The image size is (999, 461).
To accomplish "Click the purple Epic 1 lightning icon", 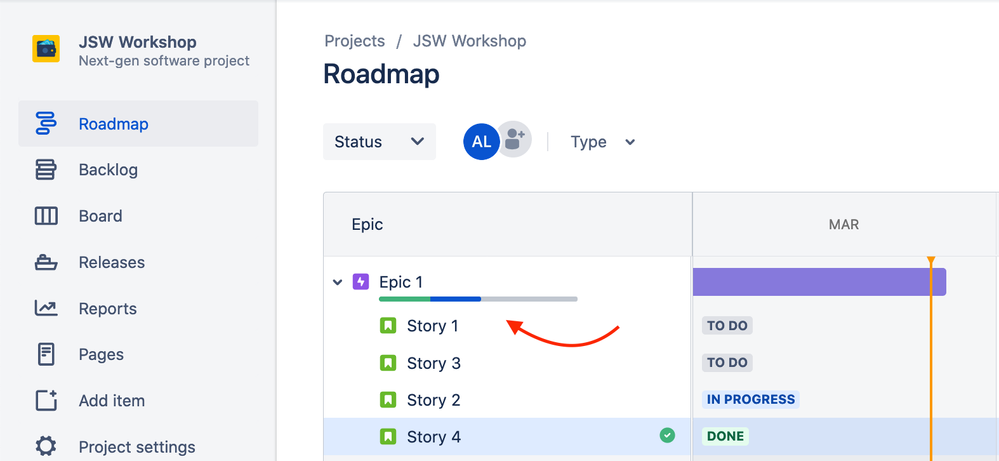I will 361,281.
